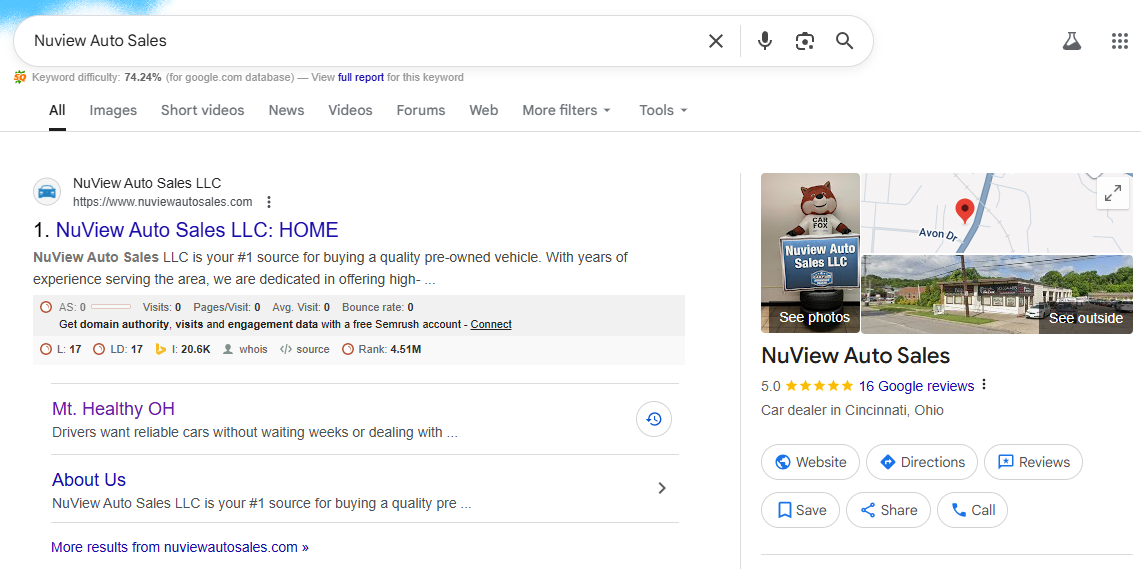Open history icon beside Mt. Healthy OH
This screenshot has height=569, width=1141.
(x=654, y=420)
